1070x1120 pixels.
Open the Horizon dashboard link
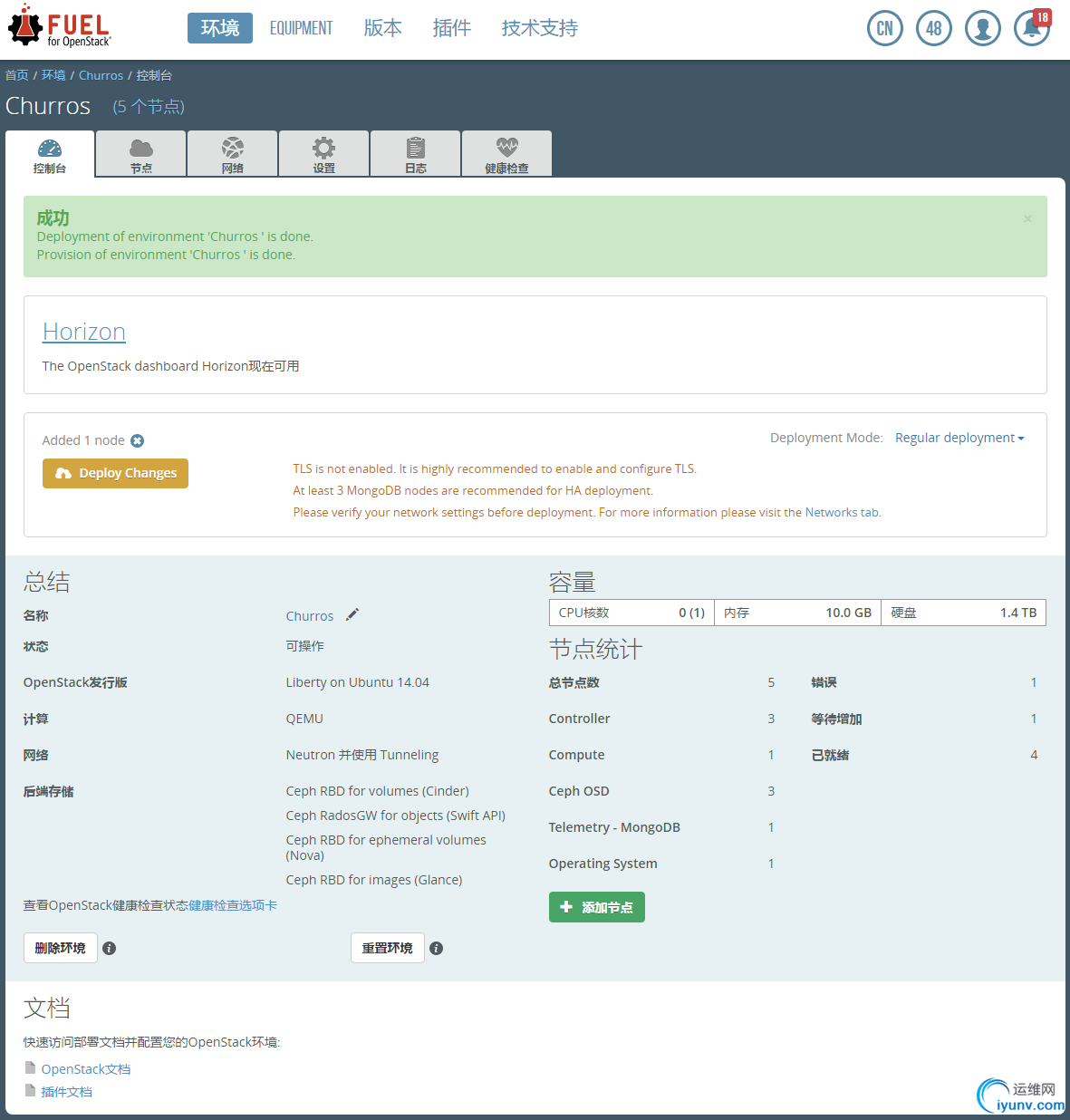click(x=83, y=332)
